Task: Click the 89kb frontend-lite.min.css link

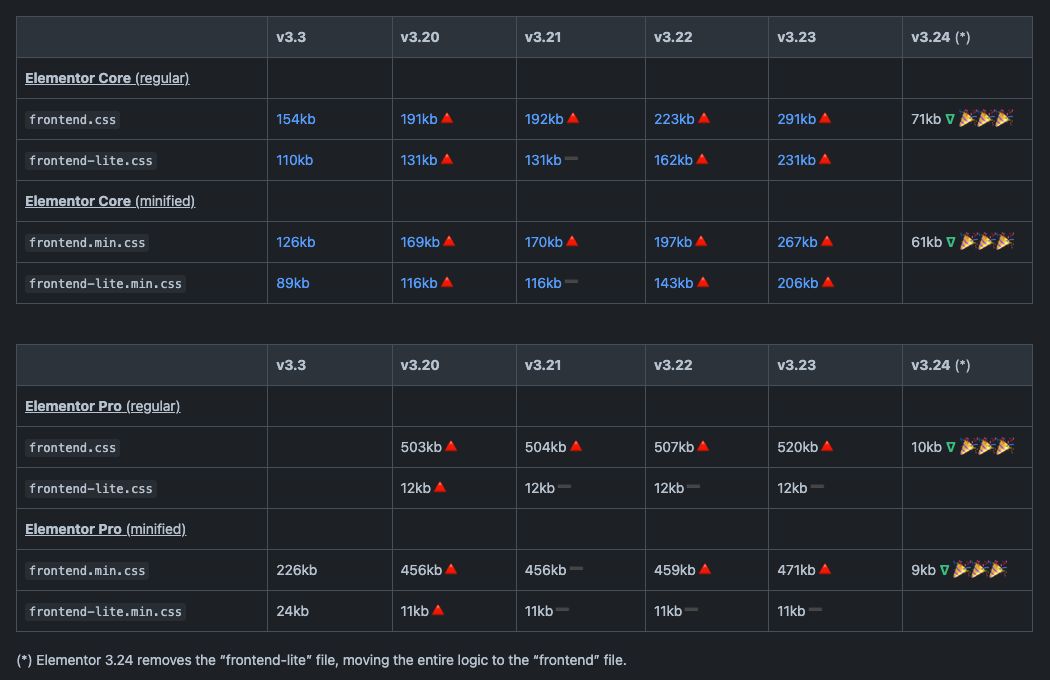Action: point(293,283)
